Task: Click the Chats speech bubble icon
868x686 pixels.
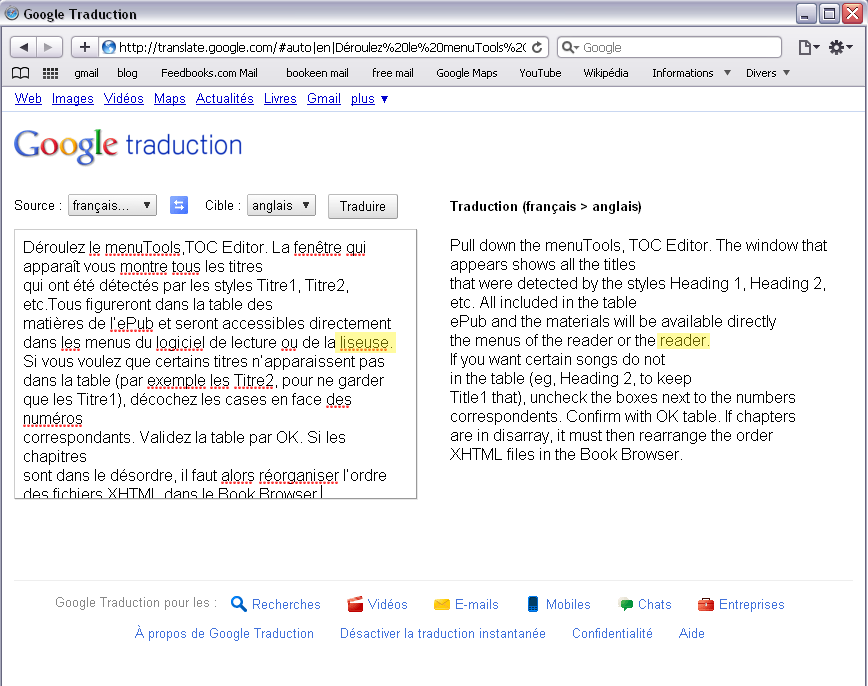Action: click(626, 605)
